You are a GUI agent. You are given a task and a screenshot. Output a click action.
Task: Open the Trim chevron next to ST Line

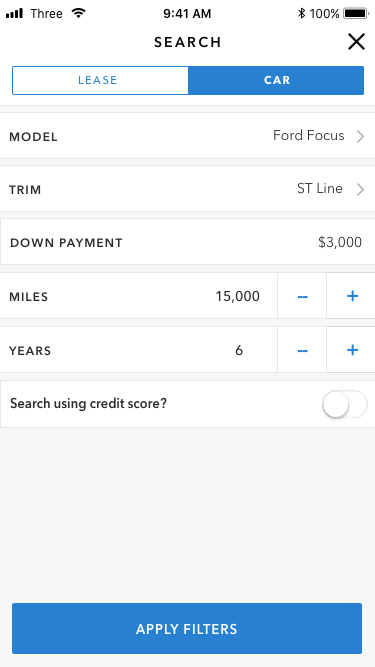click(x=361, y=189)
